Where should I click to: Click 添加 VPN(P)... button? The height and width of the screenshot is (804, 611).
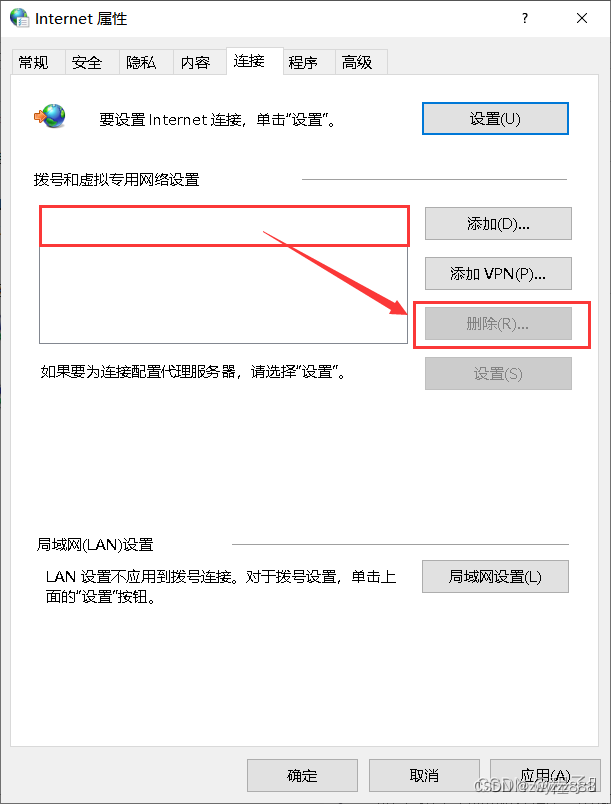pyautogui.click(x=498, y=273)
